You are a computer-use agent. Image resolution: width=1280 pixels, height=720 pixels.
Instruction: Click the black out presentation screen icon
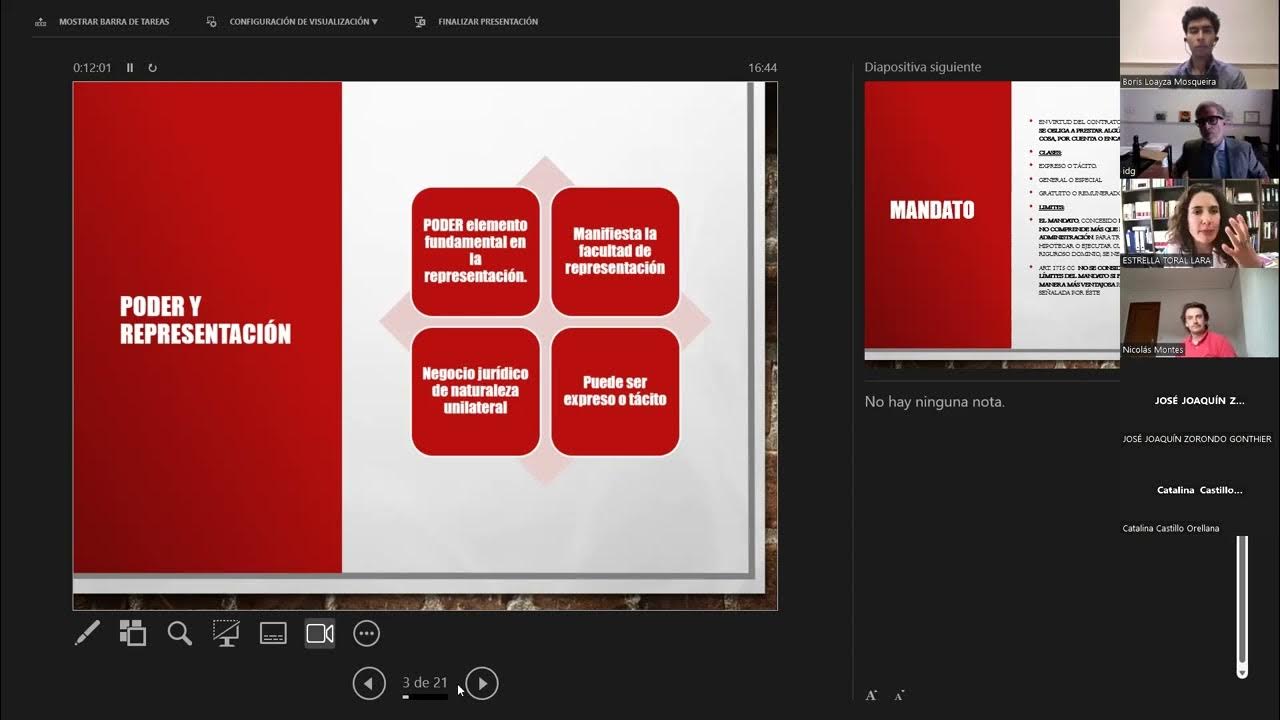[226, 633]
